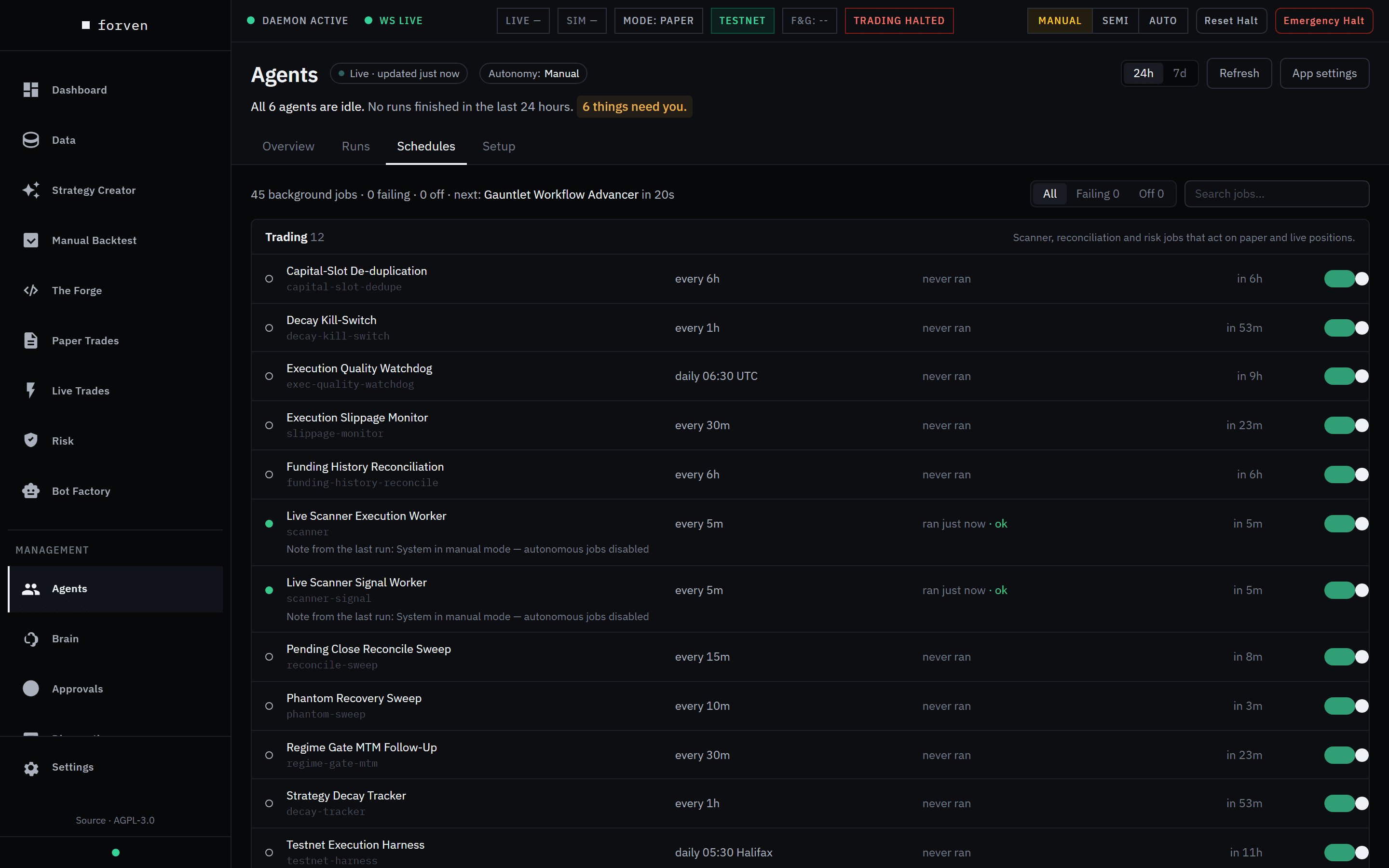Click Autonomy: Manual pill

click(533, 73)
